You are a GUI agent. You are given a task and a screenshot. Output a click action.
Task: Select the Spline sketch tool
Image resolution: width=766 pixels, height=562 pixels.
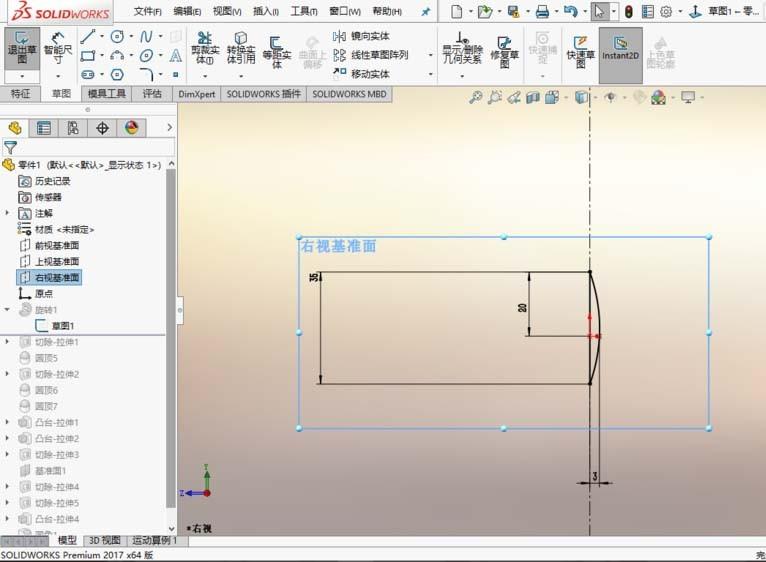(146, 36)
